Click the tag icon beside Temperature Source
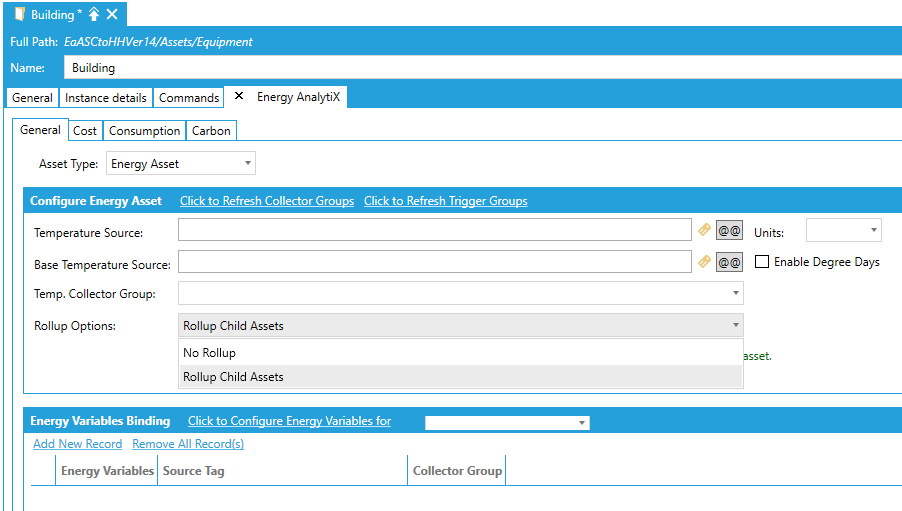The image size is (902, 511). tap(704, 231)
